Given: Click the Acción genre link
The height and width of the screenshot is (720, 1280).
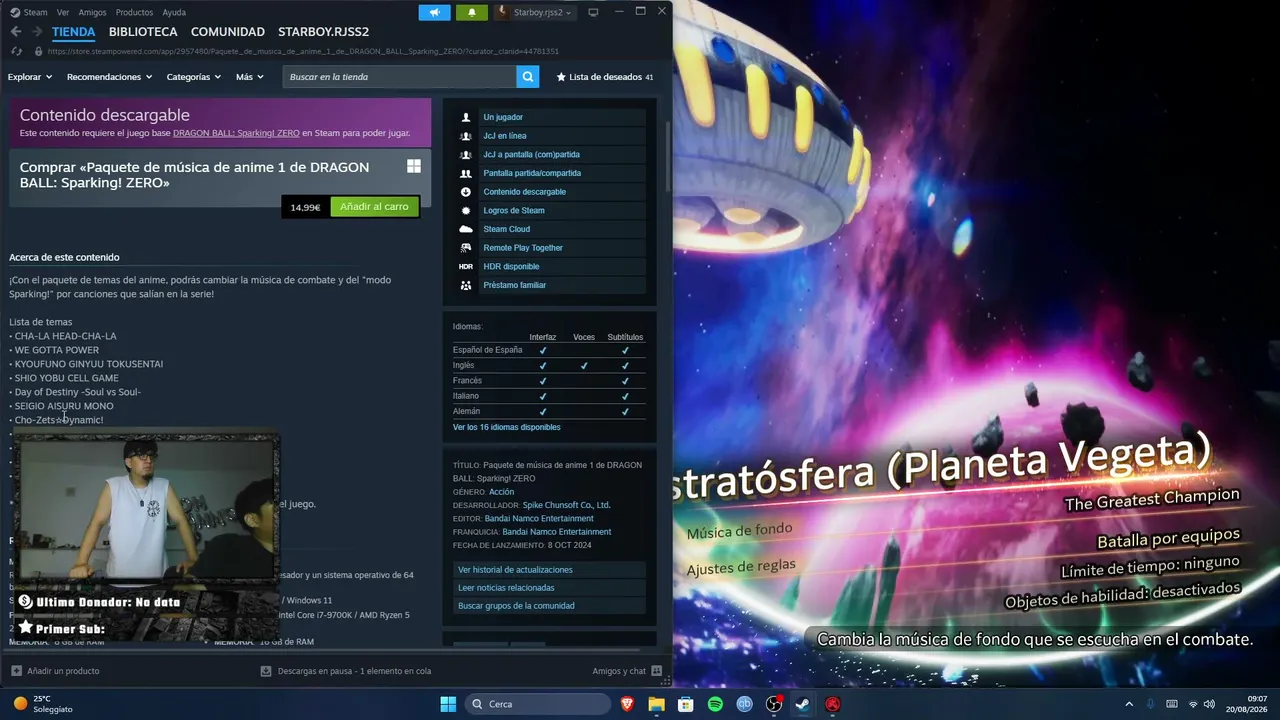Looking at the screenshot, I should click(x=501, y=492).
